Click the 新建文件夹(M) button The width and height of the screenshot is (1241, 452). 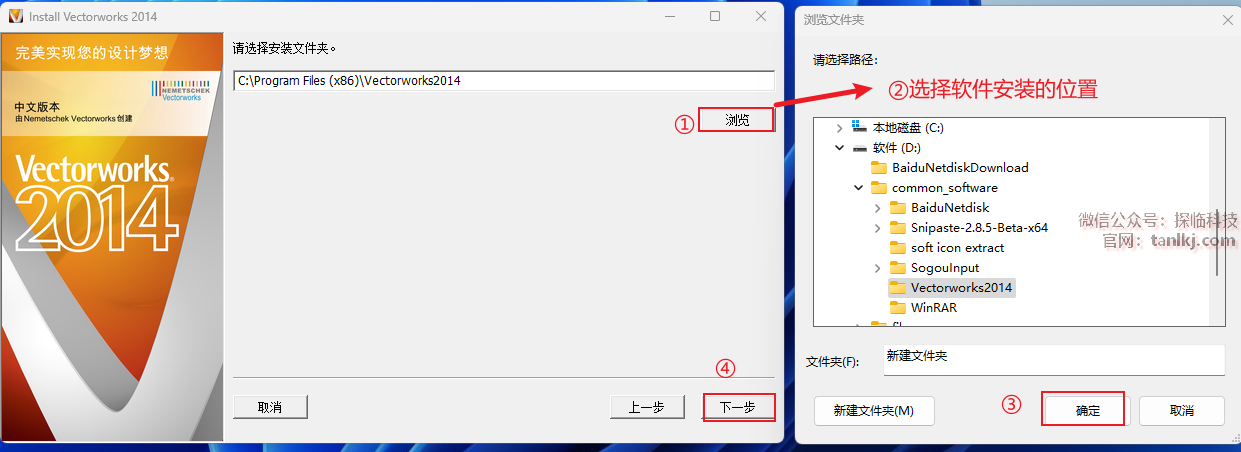click(875, 410)
